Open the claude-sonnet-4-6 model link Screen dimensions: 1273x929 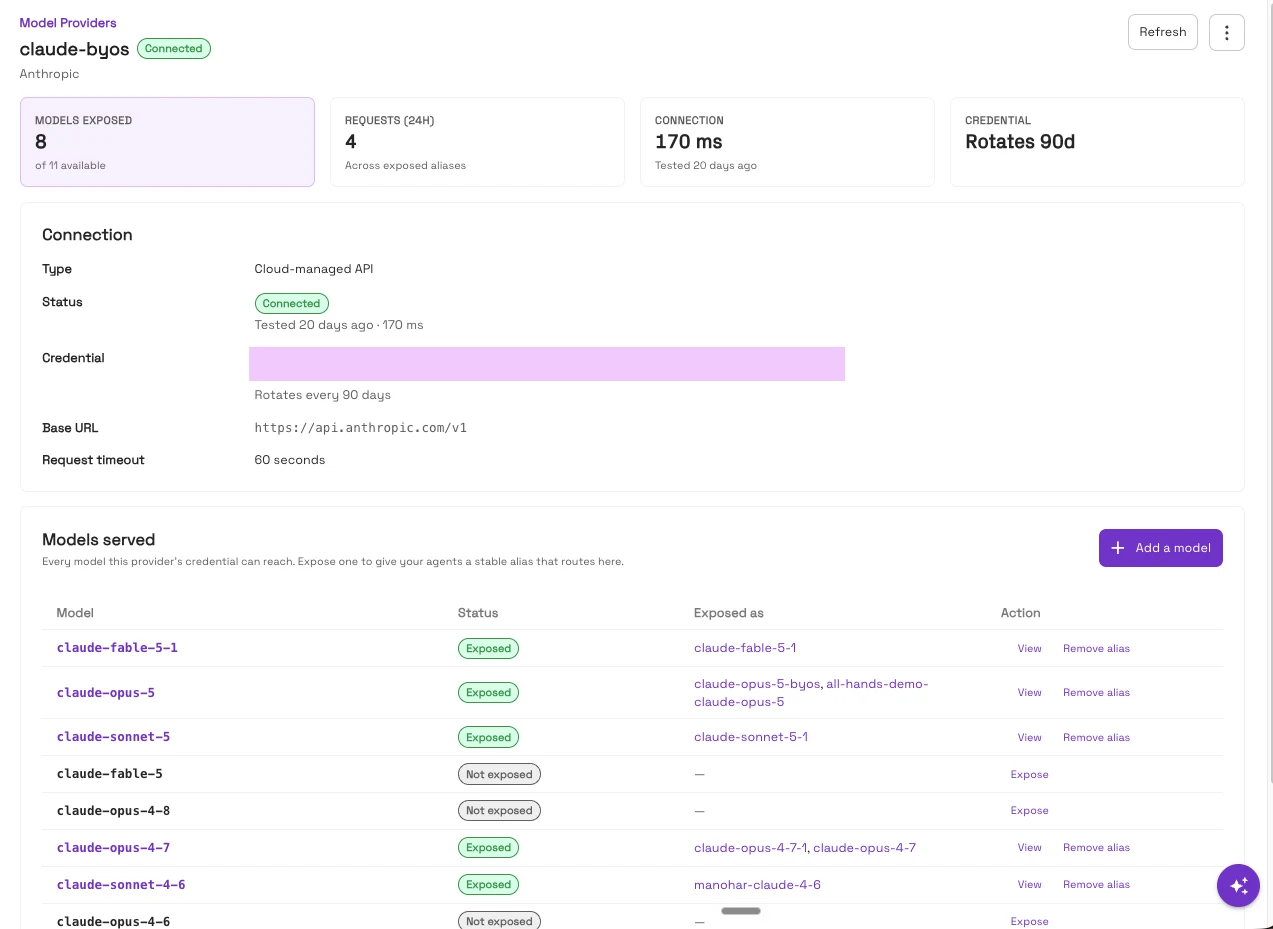pos(121,885)
